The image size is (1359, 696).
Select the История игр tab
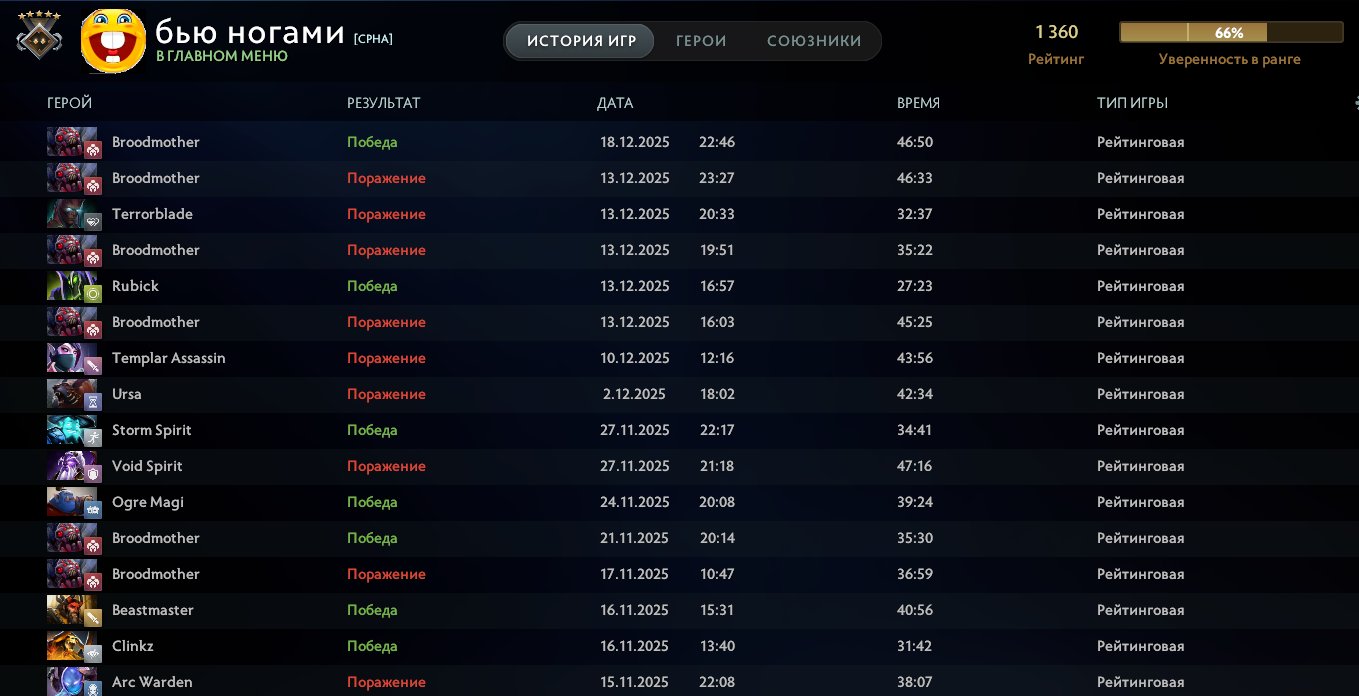click(579, 41)
